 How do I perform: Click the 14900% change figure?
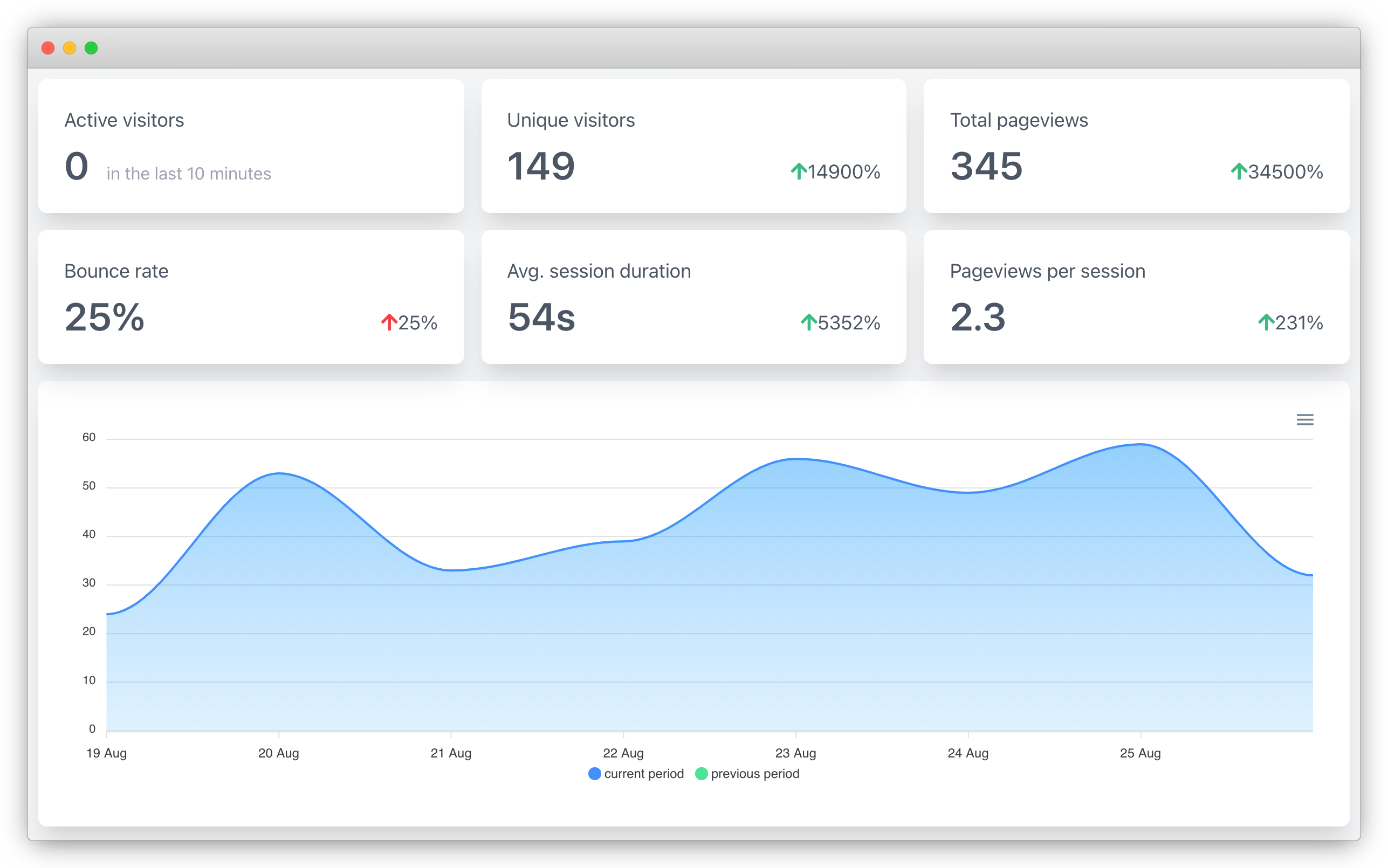coord(844,171)
